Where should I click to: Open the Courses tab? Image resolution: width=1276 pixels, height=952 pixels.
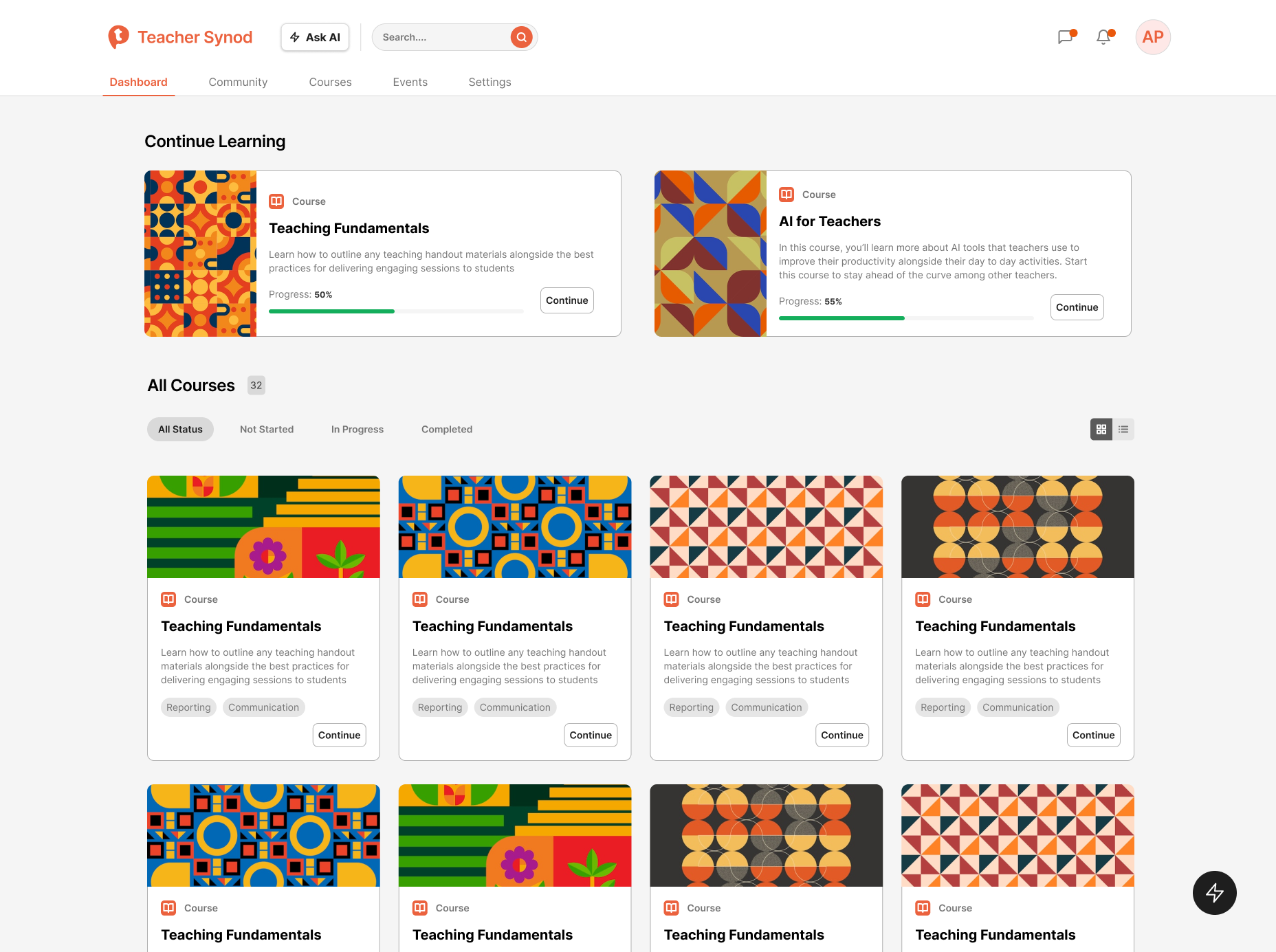coord(330,82)
